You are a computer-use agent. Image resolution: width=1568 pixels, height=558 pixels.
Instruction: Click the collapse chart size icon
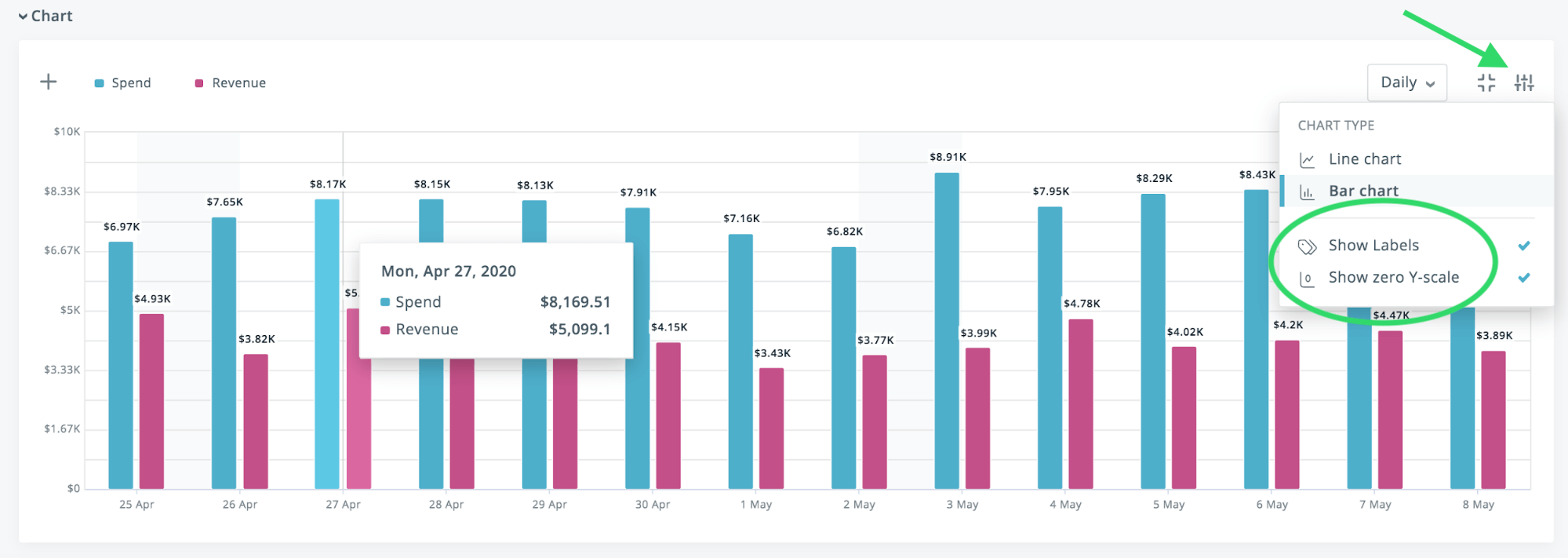tap(1486, 82)
